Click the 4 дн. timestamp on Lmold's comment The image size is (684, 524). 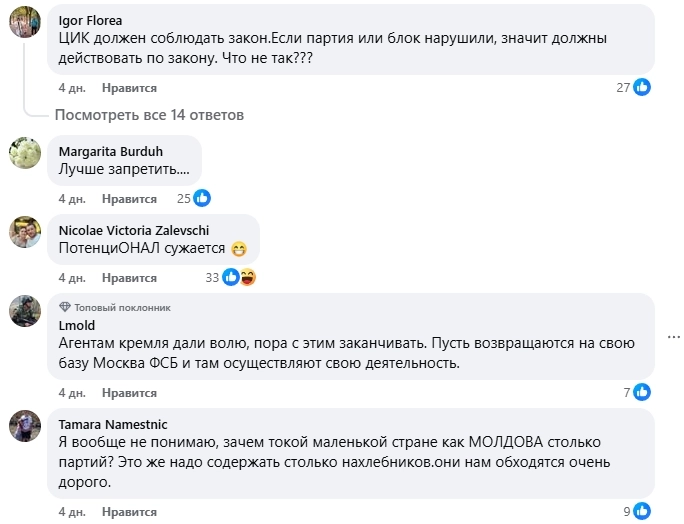coord(72,393)
